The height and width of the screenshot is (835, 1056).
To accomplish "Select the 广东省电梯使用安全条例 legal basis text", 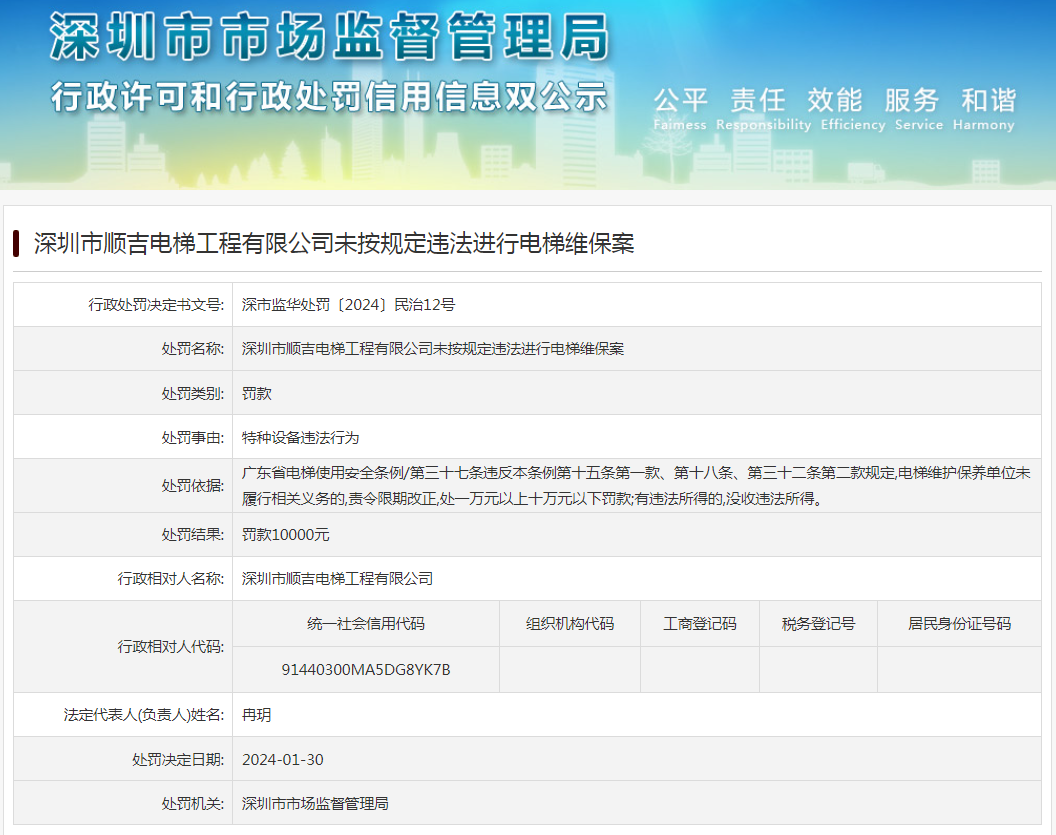I will 636,486.
